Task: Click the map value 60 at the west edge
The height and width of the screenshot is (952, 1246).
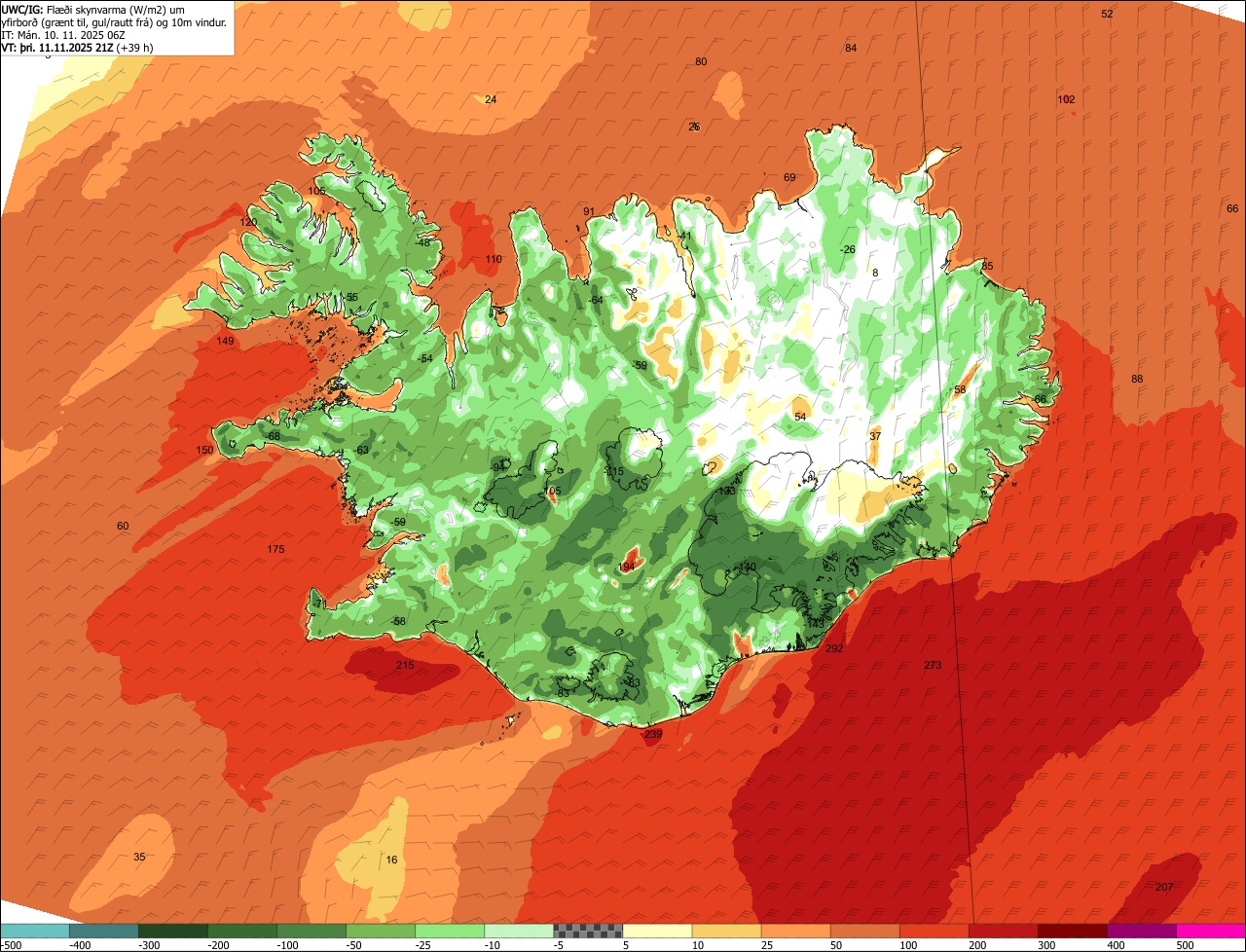Action: pos(123,526)
